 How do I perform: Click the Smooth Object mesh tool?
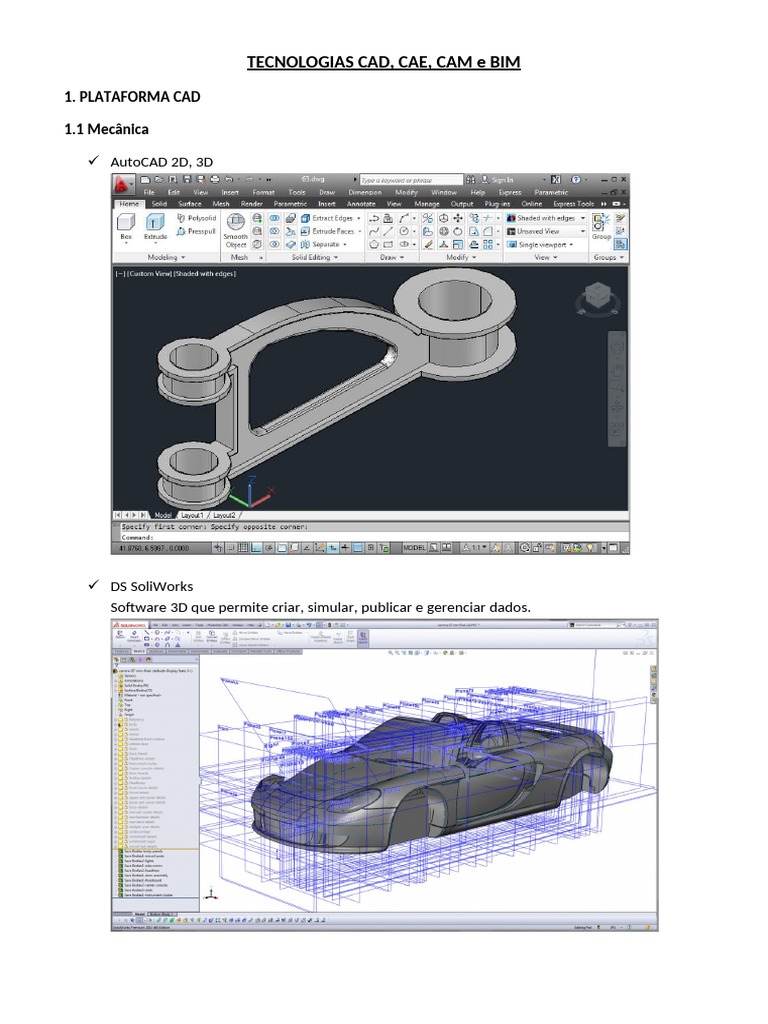[236, 231]
